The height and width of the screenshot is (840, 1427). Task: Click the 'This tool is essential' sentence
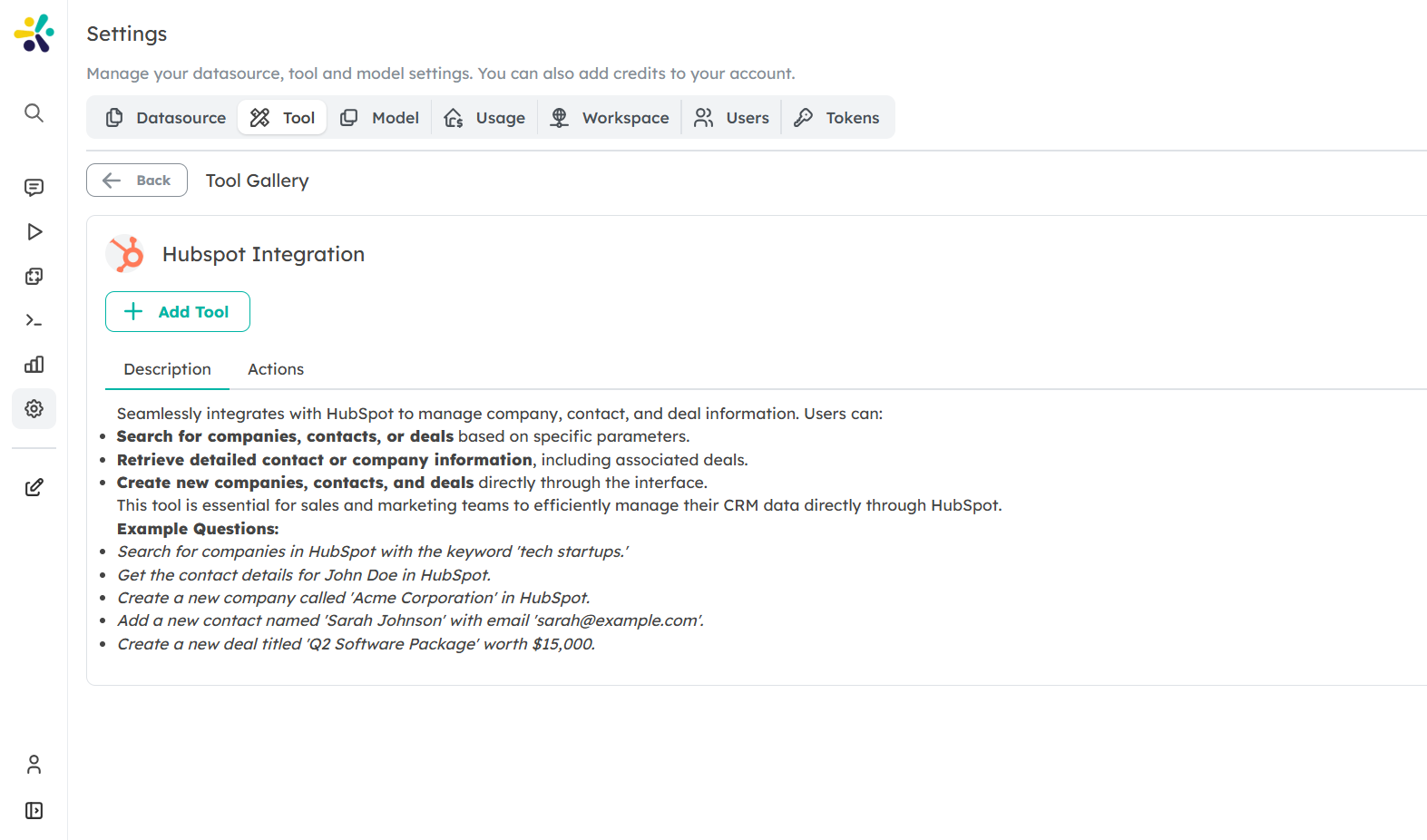[x=560, y=505]
